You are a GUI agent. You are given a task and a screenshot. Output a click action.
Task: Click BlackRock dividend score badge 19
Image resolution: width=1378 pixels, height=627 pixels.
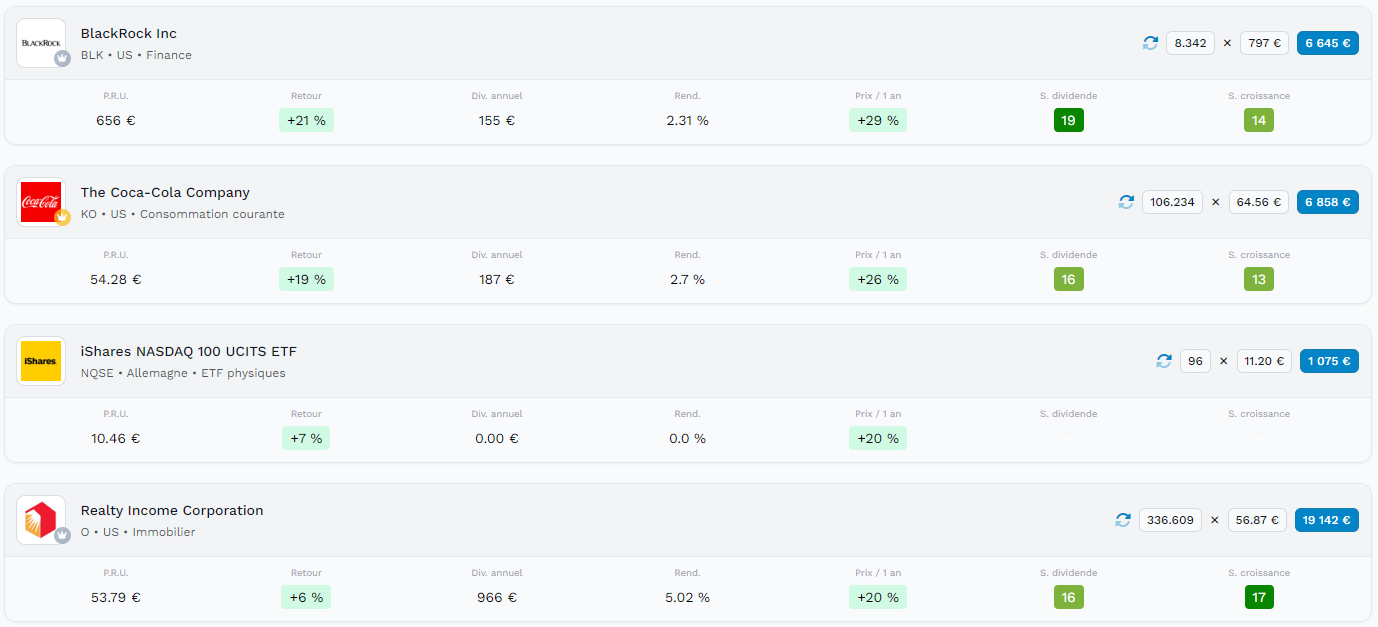1068,121
